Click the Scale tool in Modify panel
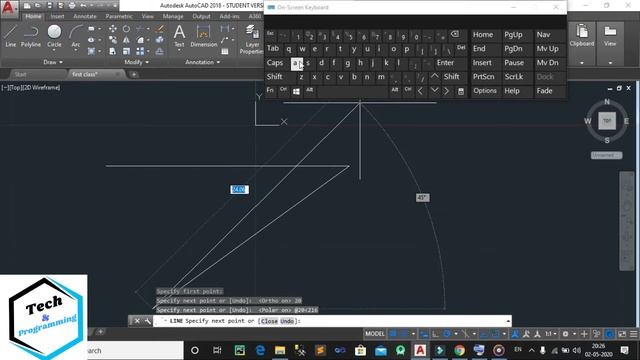The width and height of the screenshot is (640, 360). [127, 51]
